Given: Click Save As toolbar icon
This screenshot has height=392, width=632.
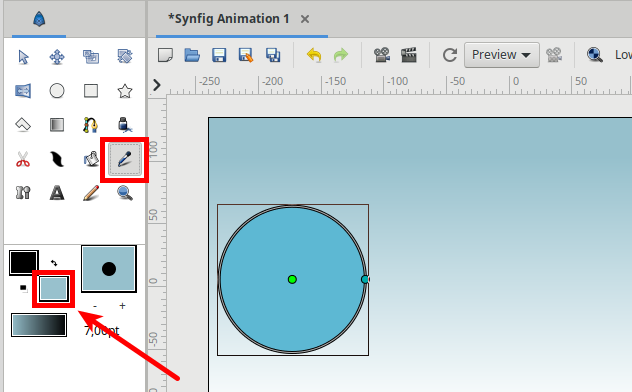Looking at the screenshot, I should point(246,55).
